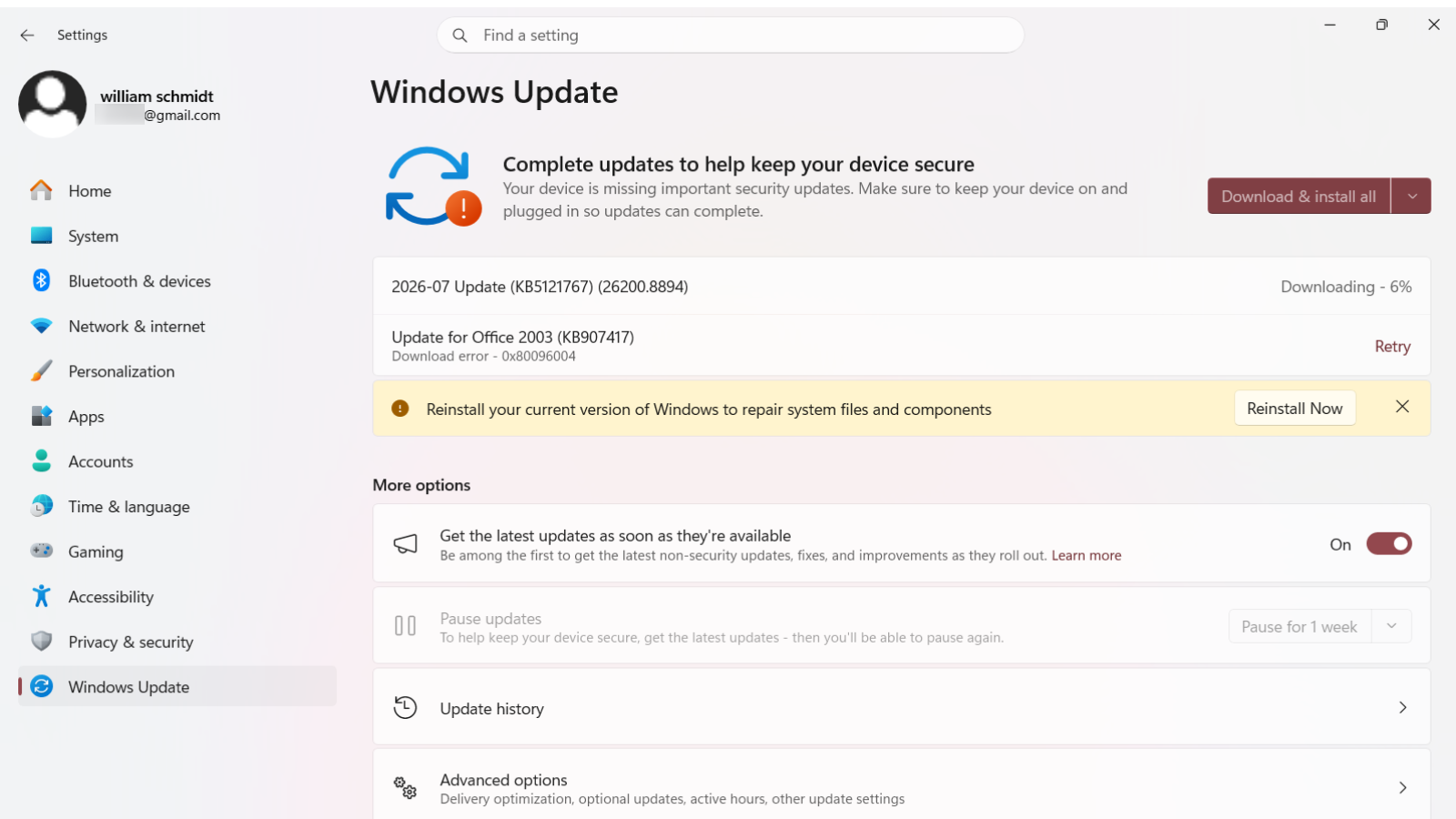Turn off the latest updates toggle
The image size is (1456, 819).
(1389, 544)
